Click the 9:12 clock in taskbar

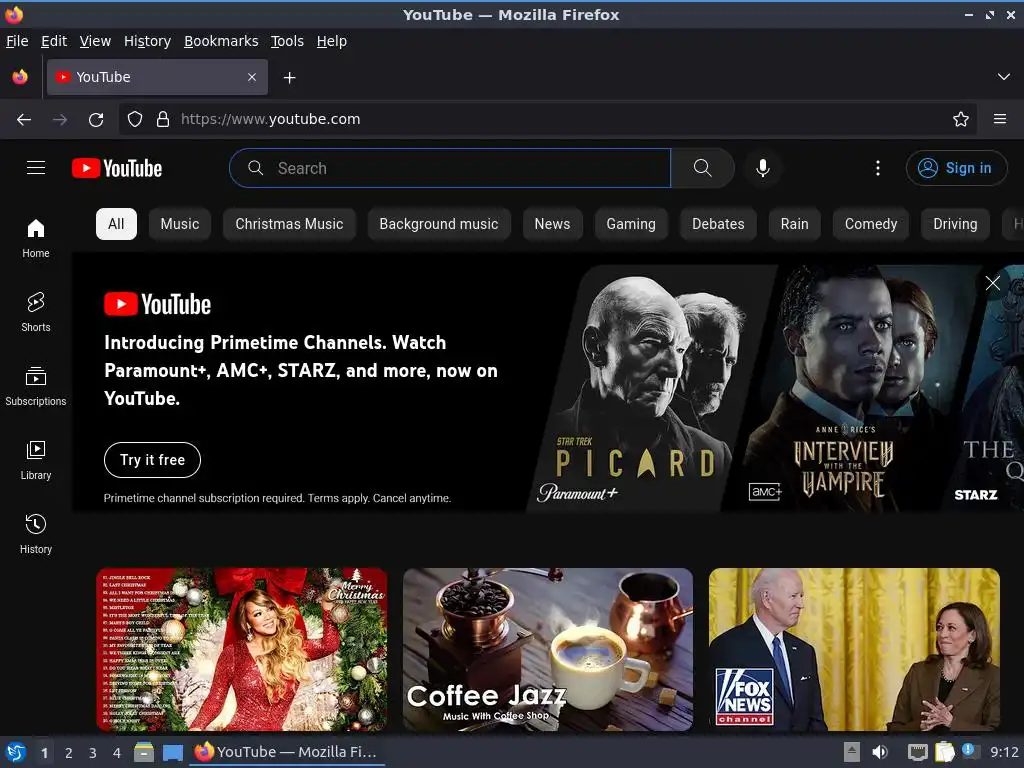point(1004,752)
